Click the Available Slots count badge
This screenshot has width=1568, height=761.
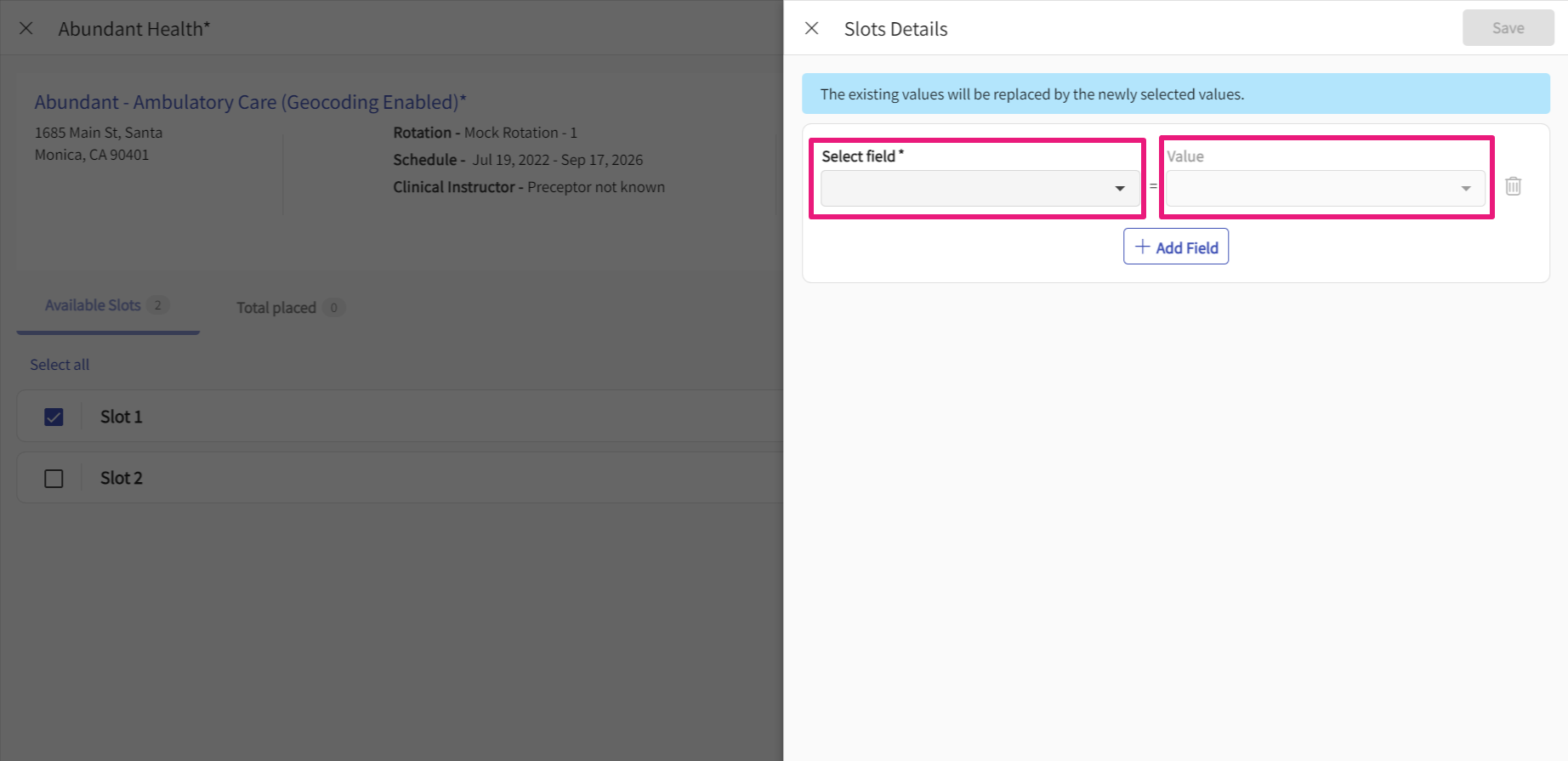157,305
